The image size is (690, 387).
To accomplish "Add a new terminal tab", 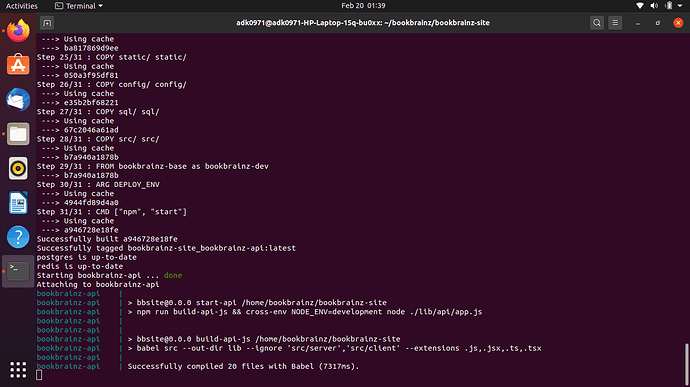I will pos(47,23).
